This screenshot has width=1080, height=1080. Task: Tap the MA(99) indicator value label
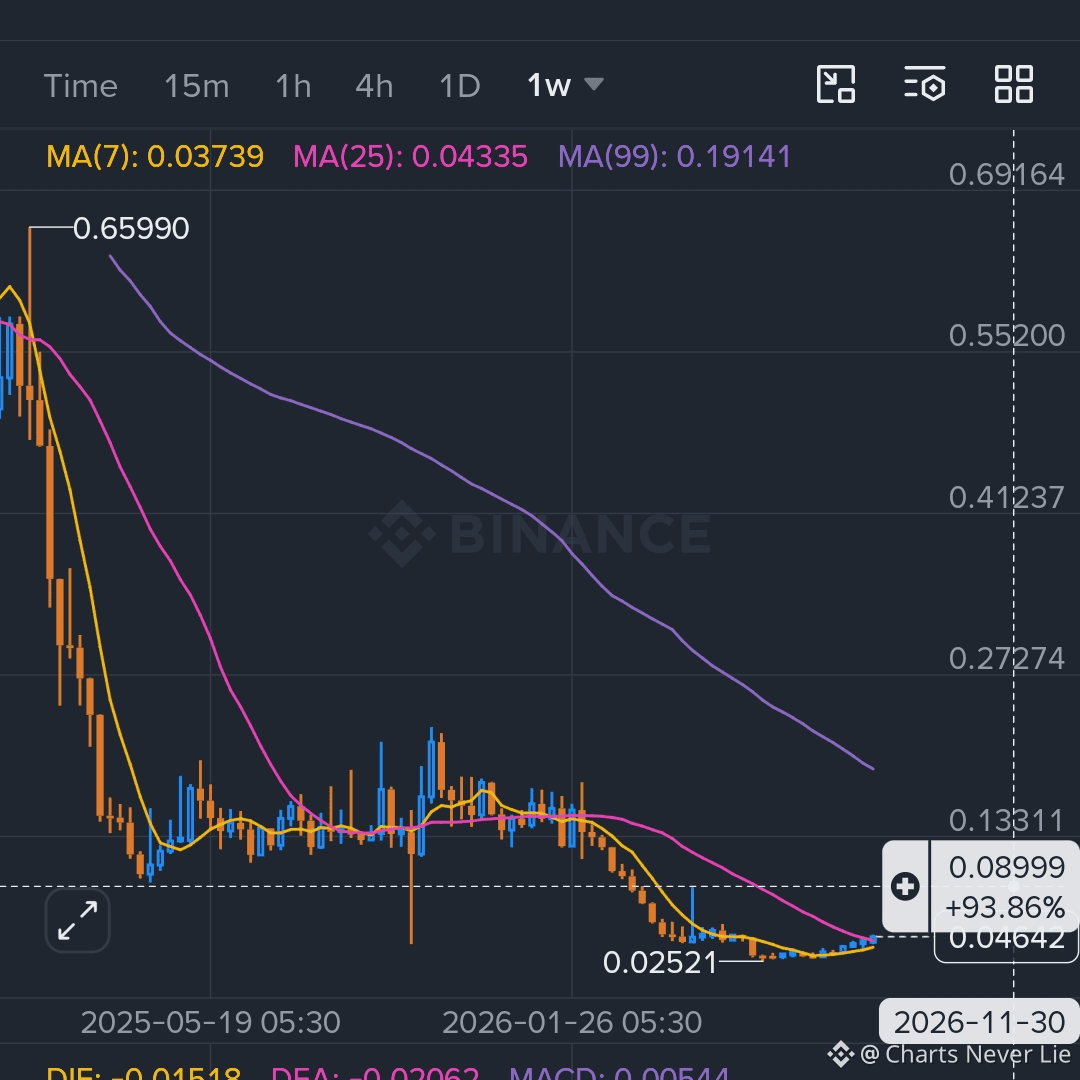(674, 157)
